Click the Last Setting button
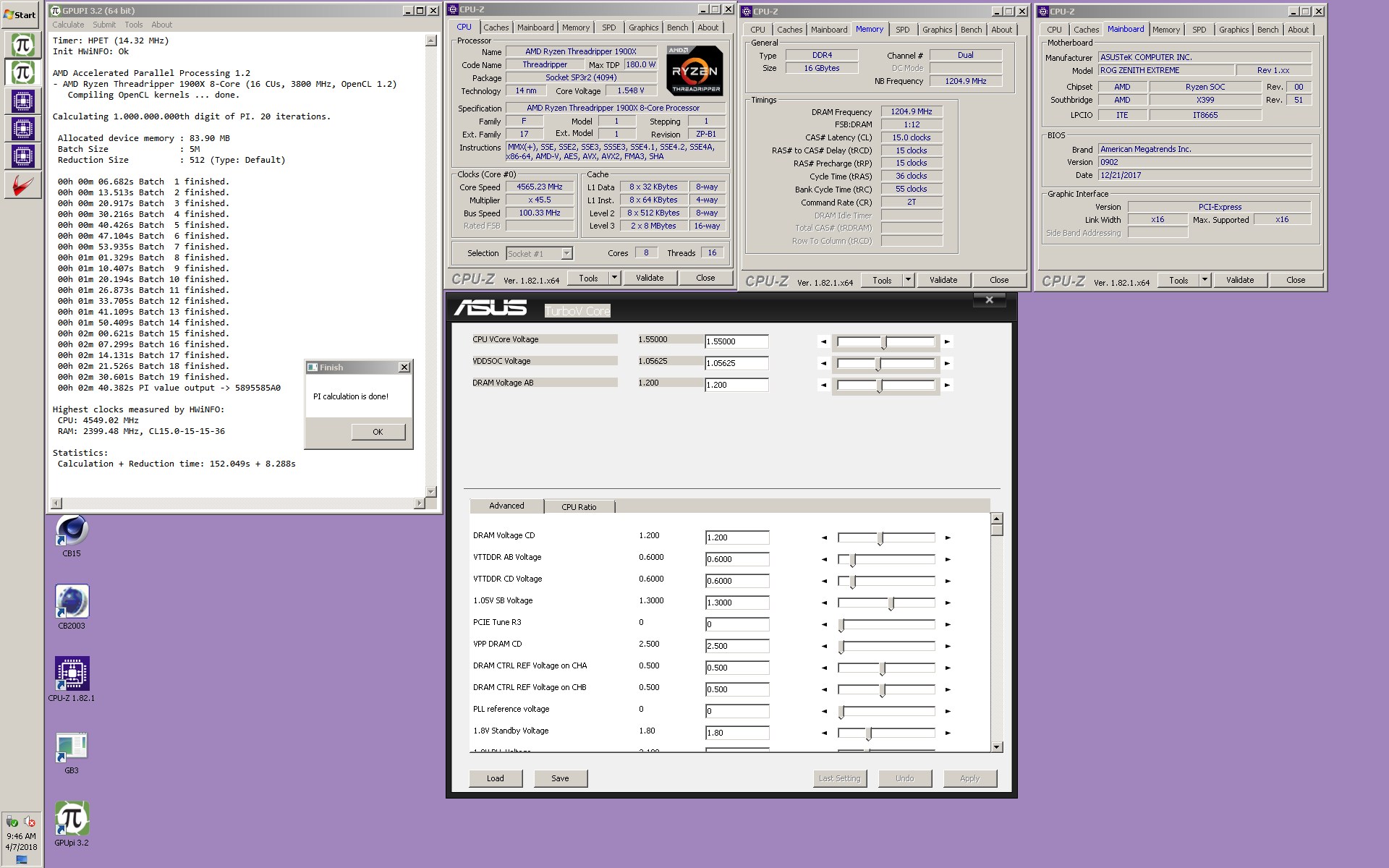Viewport: 1389px width, 868px height. (840, 778)
